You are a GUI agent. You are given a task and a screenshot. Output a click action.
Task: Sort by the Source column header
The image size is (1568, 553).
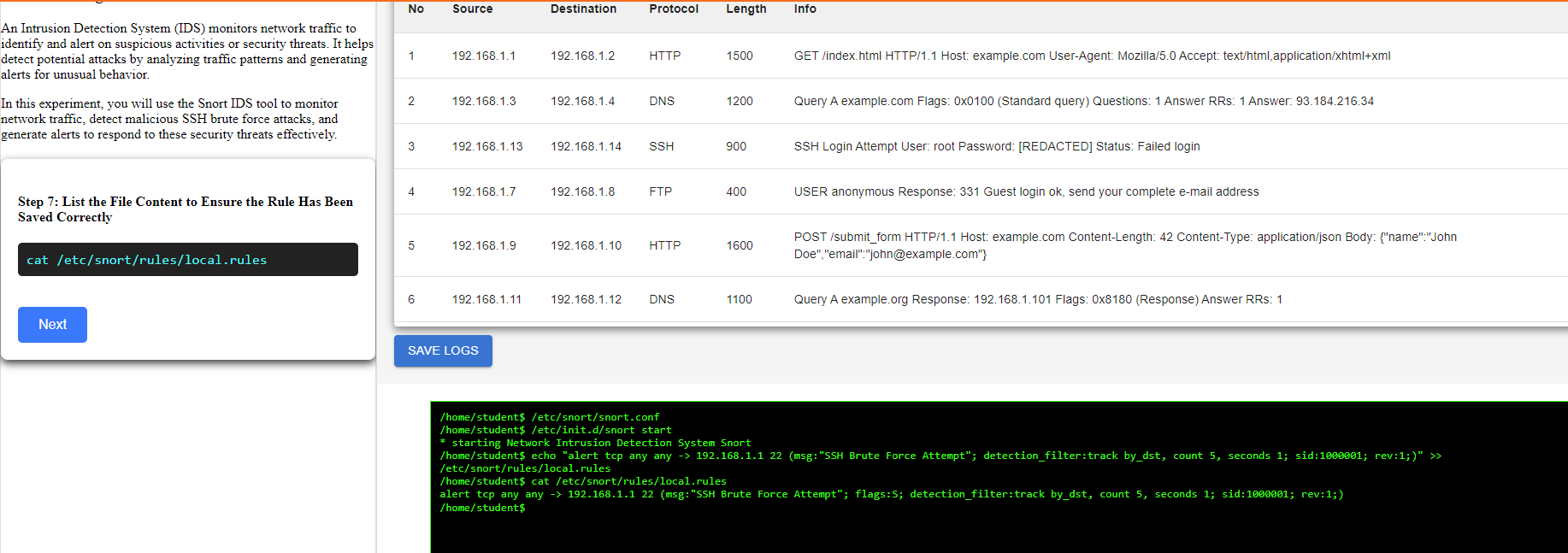tap(472, 9)
